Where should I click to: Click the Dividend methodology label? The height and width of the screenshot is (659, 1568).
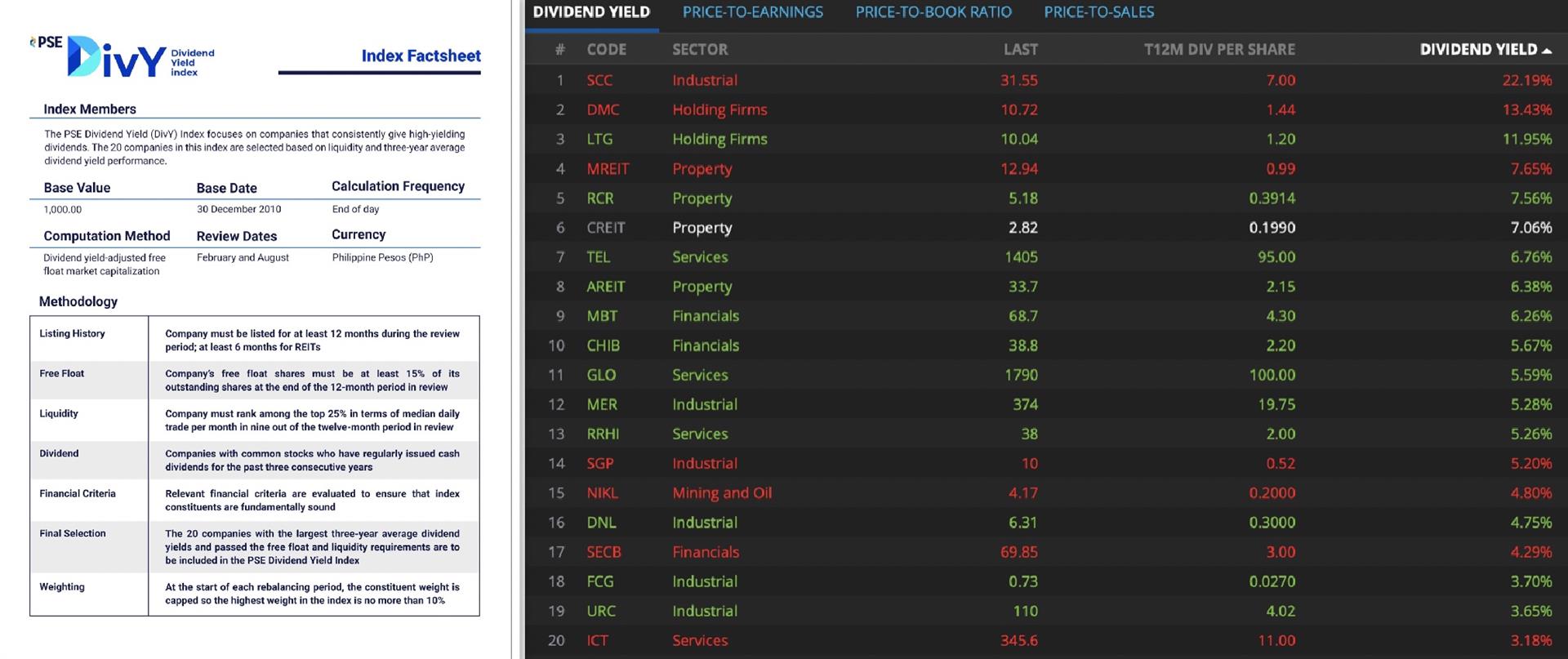click(x=59, y=453)
